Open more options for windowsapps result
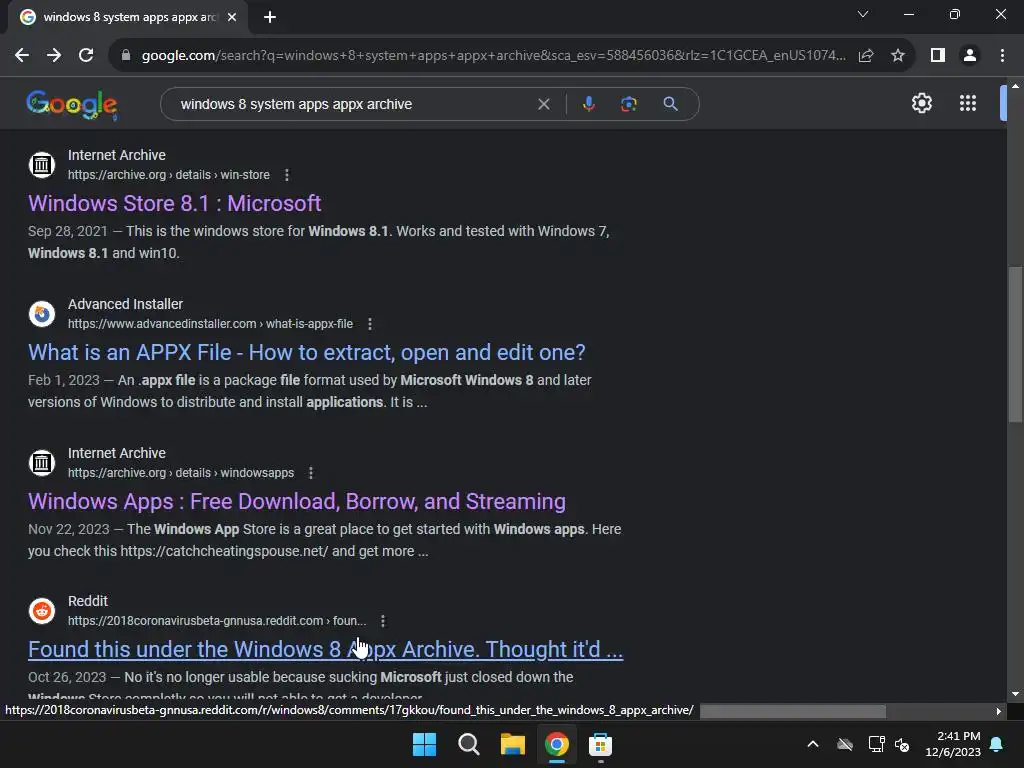1024x768 pixels. pyautogui.click(x=311, y=473)
